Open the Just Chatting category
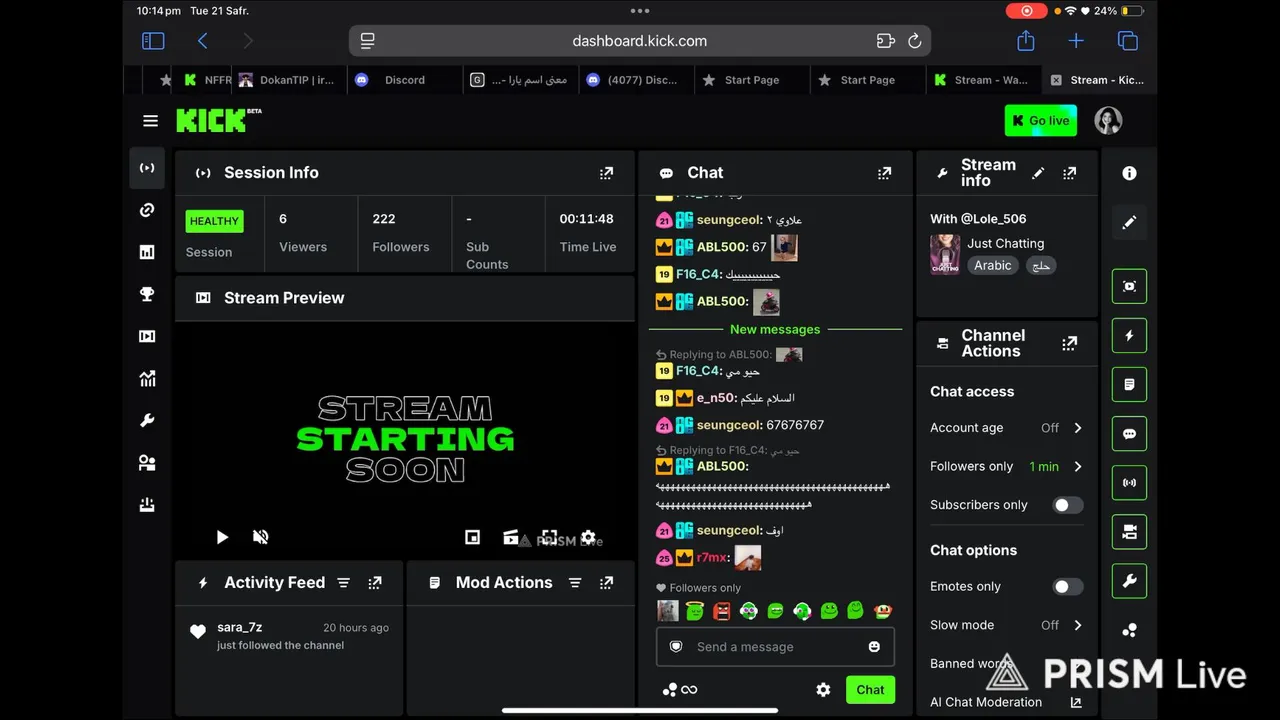1280x720 pixels. tap(1005, 243)
